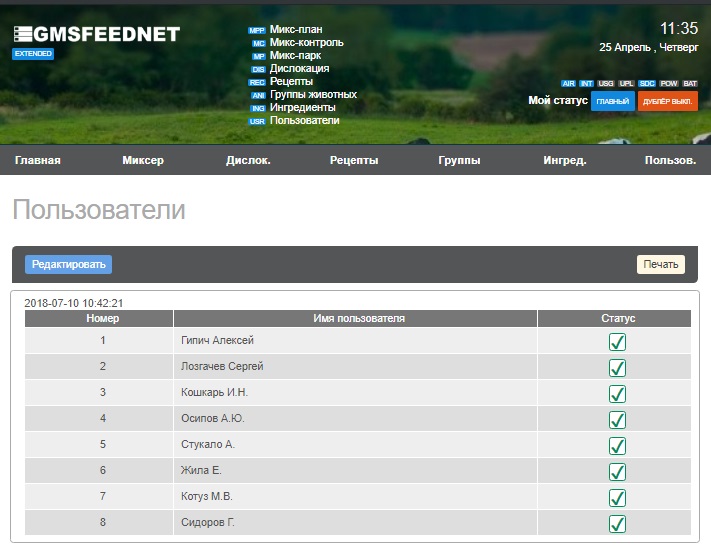Click the Номер column header
This screenshot has height=554, width=711.
[99, 318]
